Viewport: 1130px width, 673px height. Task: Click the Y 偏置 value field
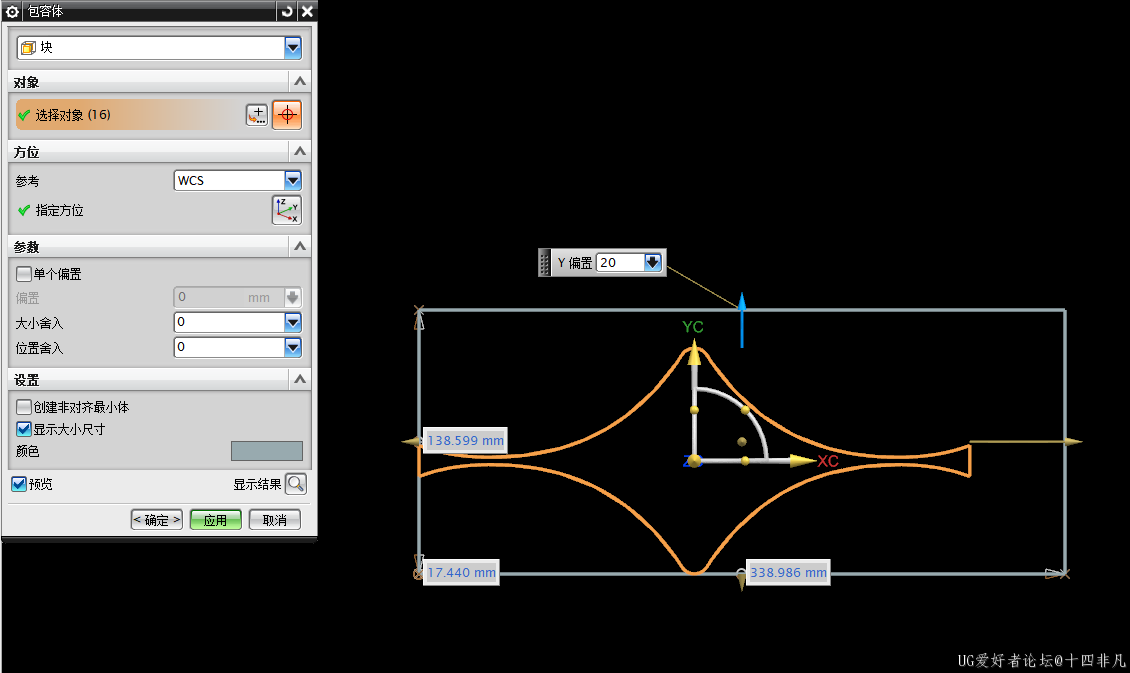(x=620, y=262)
